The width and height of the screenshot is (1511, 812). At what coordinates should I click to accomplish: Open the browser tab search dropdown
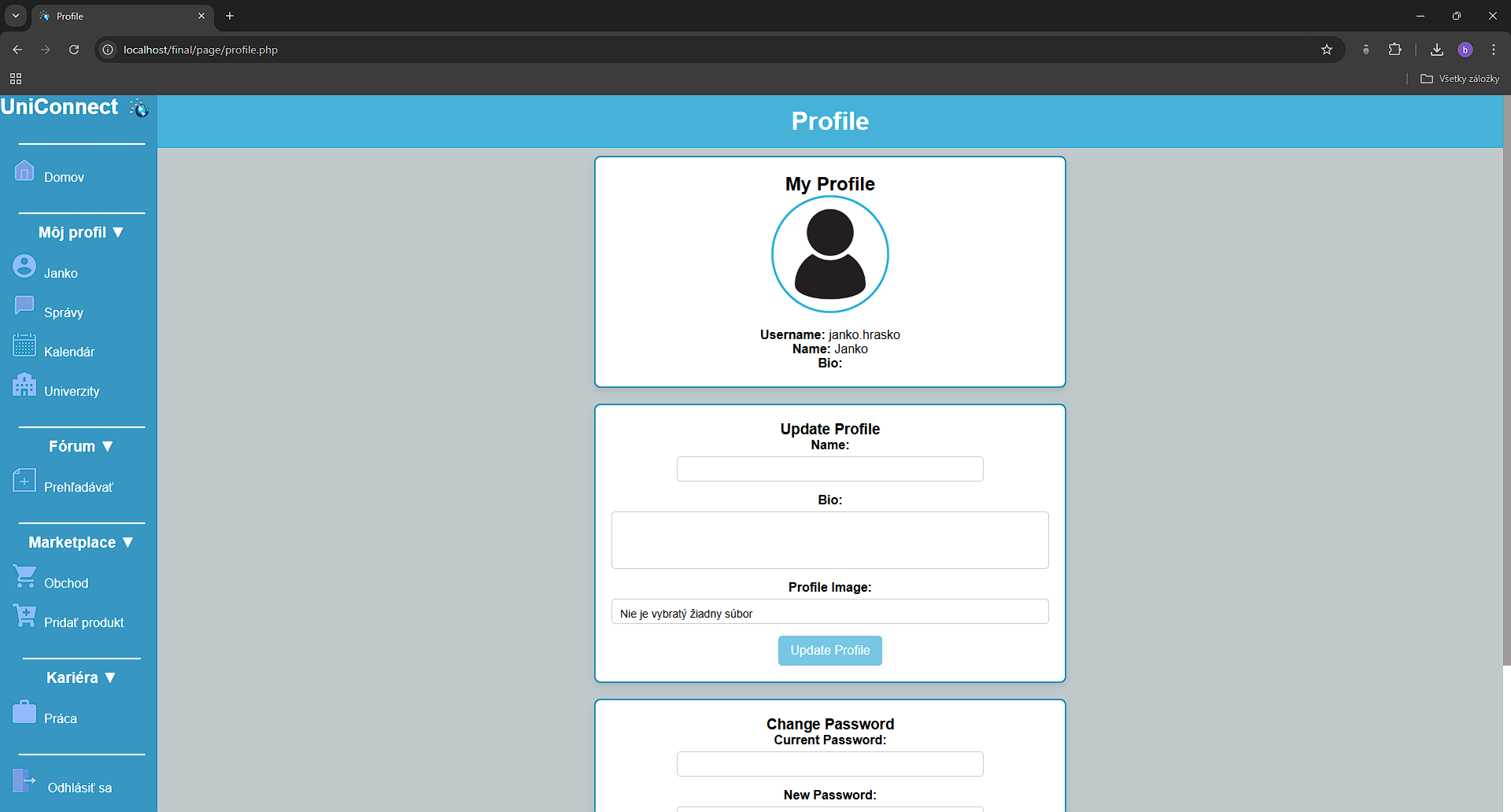tap(16, 16)
